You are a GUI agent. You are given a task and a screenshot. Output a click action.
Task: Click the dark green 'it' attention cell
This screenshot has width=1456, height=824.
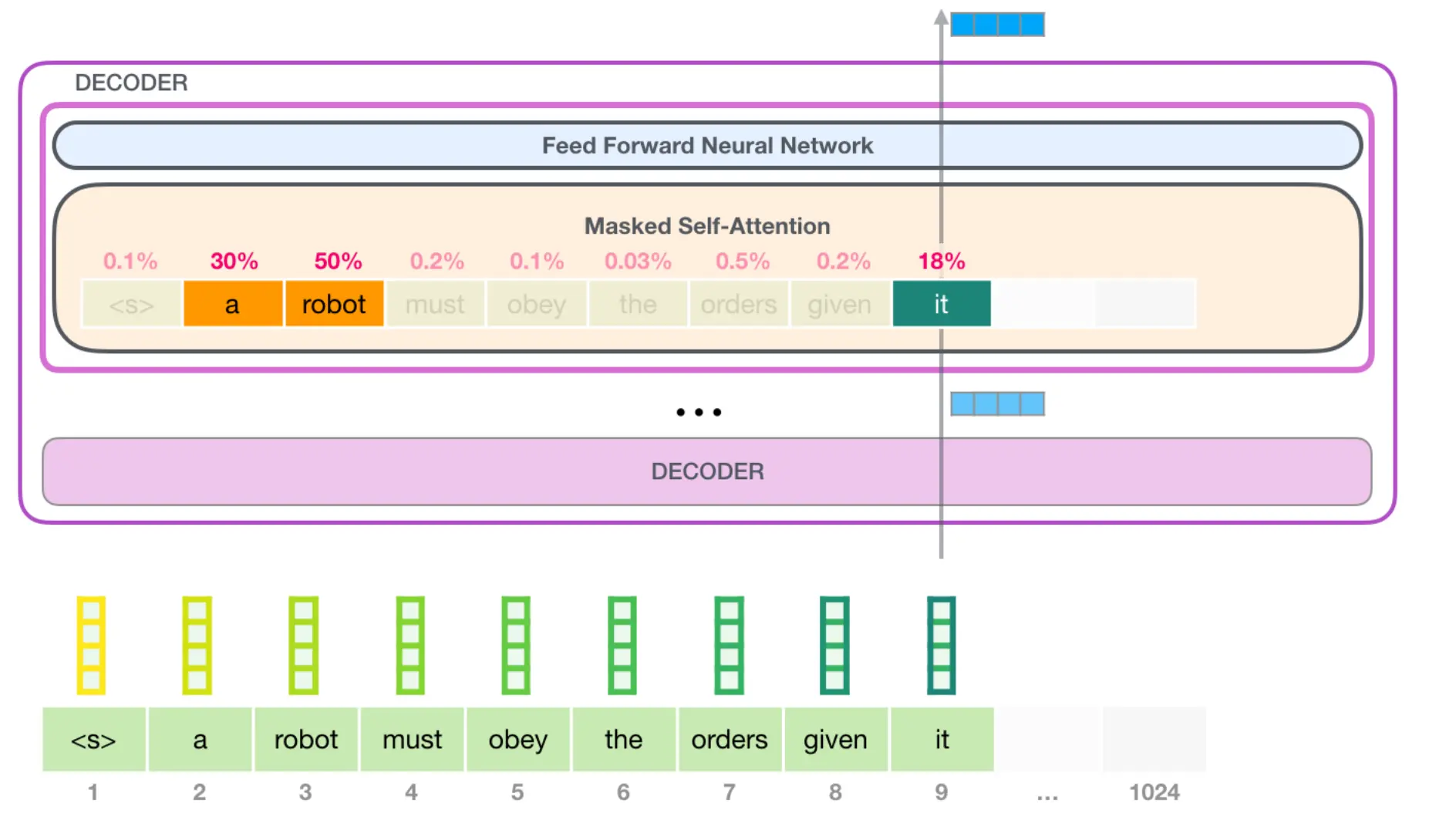[942, 304]
